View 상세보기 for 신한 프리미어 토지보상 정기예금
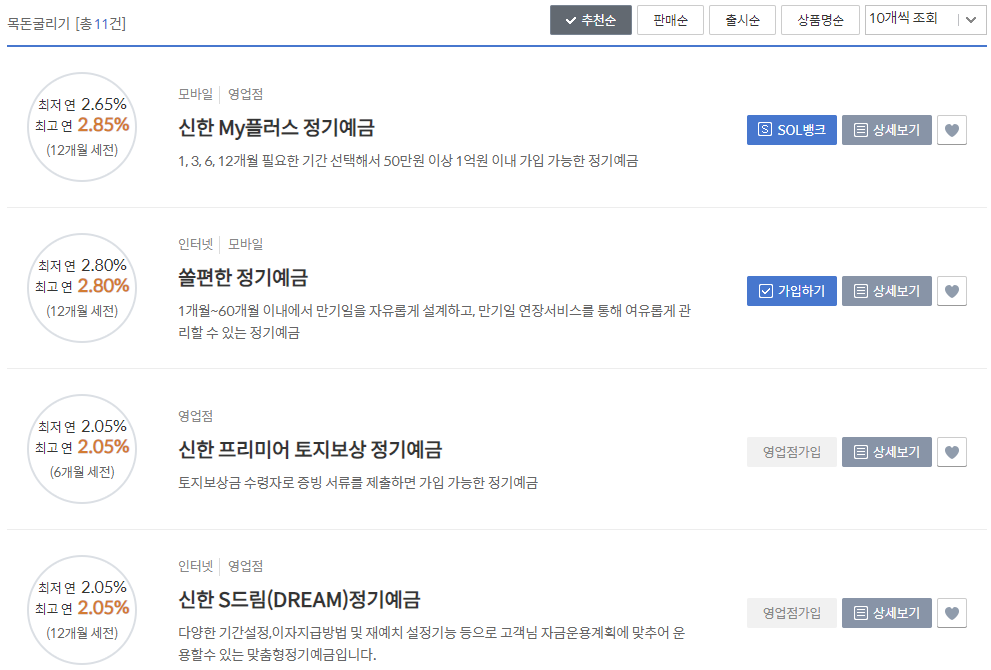Viewport: 991px width, 670px height. [887, 453]
